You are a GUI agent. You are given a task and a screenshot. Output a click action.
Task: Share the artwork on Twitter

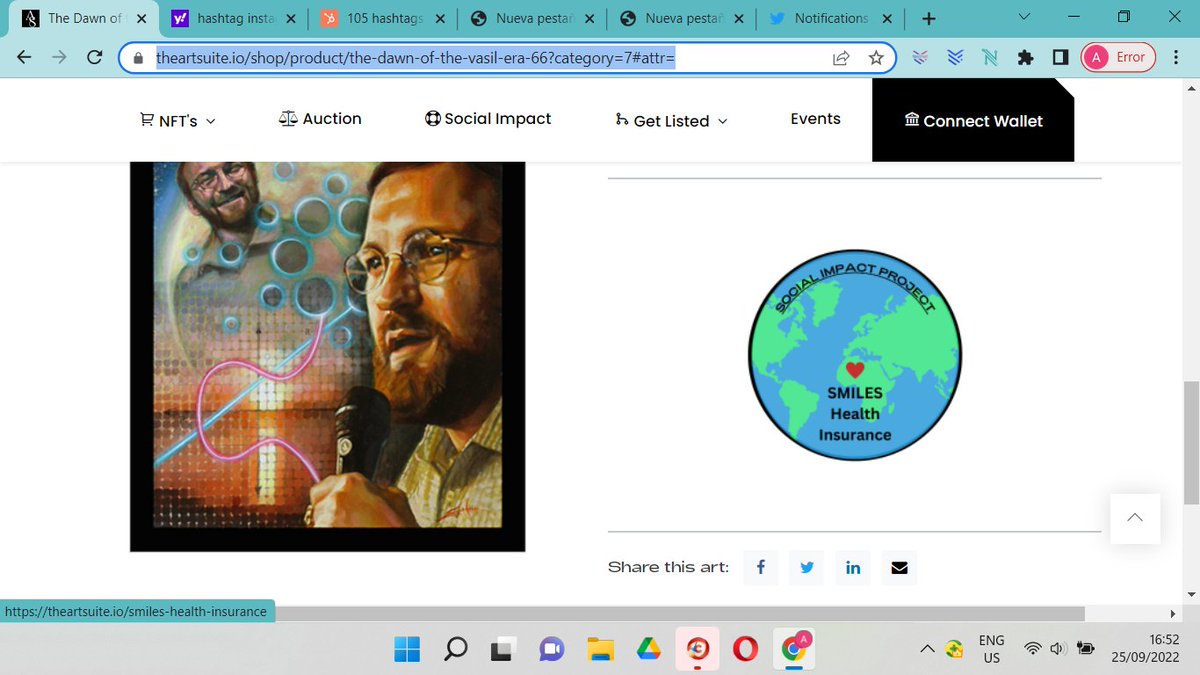(806, 567)
